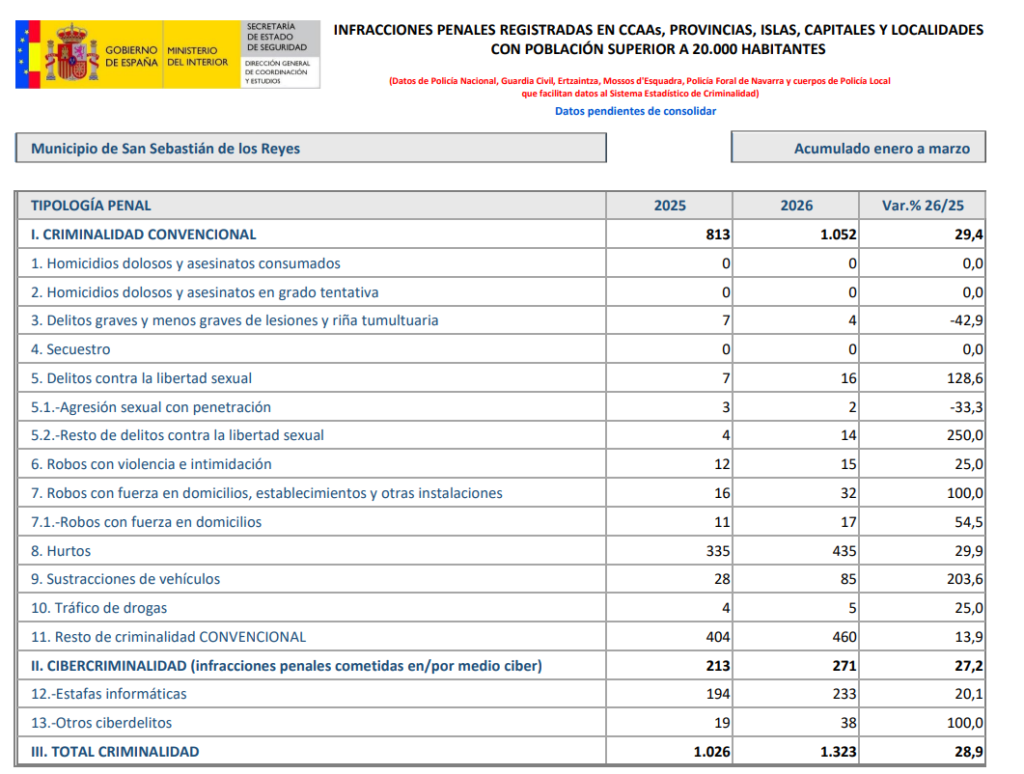Select the '54,5' variation value

click(x=969, y=522)
